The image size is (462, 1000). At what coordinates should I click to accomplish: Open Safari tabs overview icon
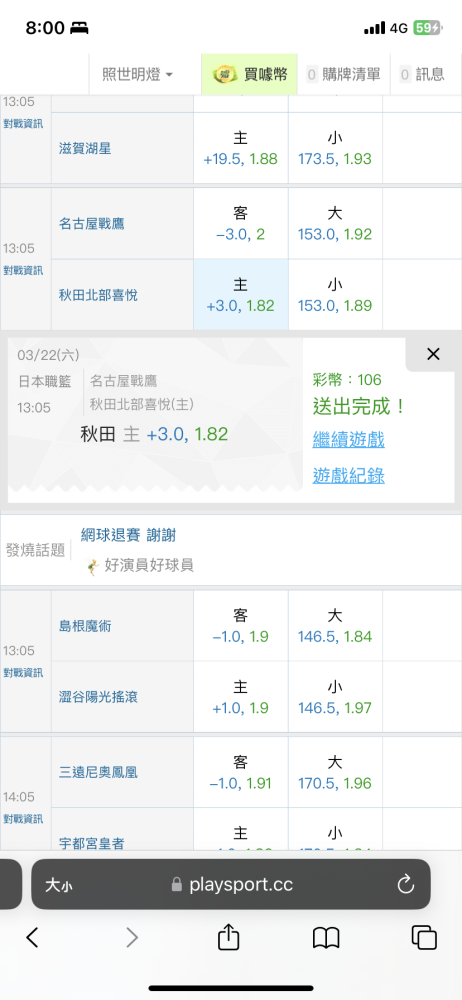pyautogui.click(x=424, y=938)
